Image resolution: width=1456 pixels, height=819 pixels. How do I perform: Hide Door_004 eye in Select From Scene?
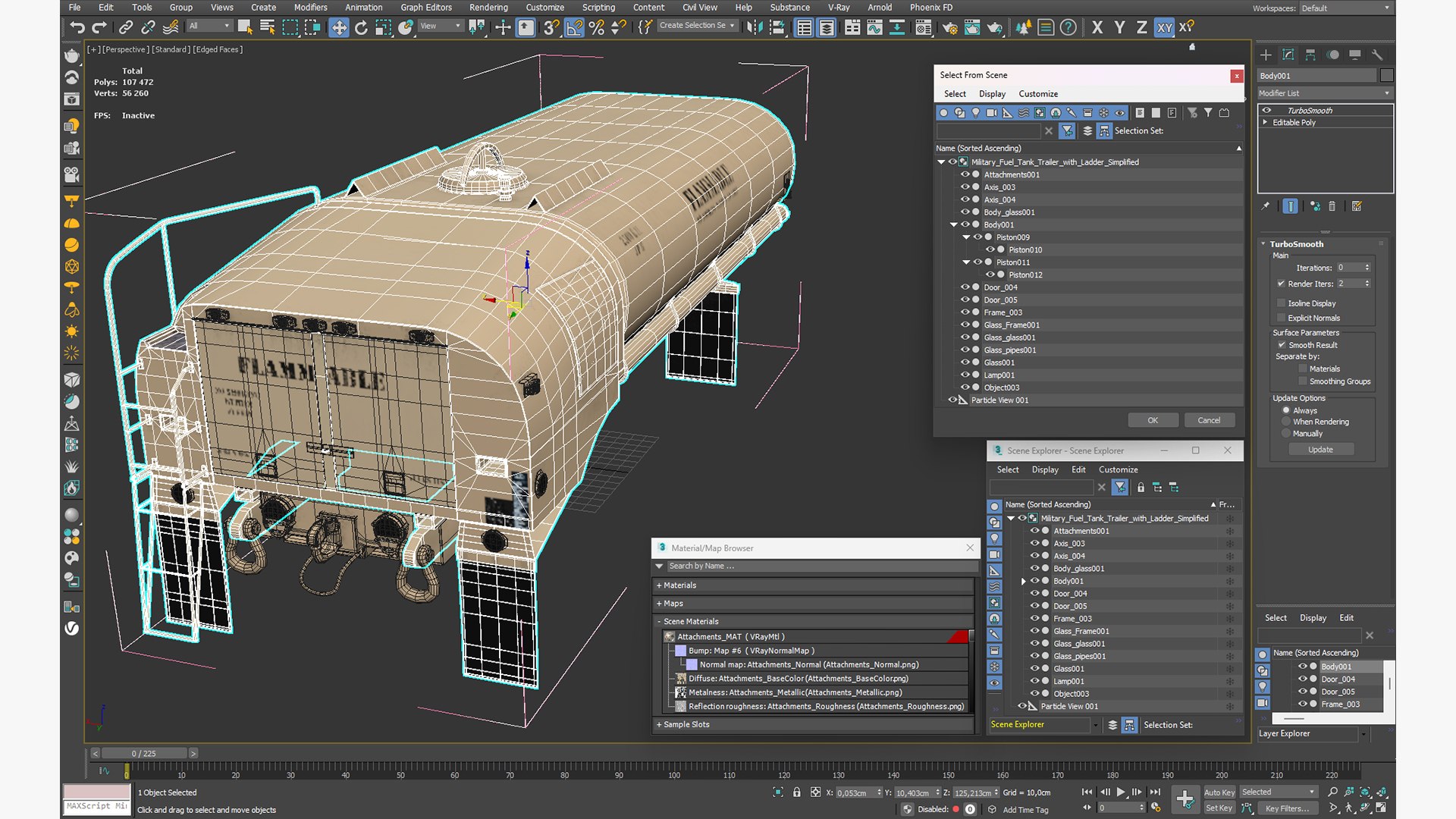pos(965,287)
